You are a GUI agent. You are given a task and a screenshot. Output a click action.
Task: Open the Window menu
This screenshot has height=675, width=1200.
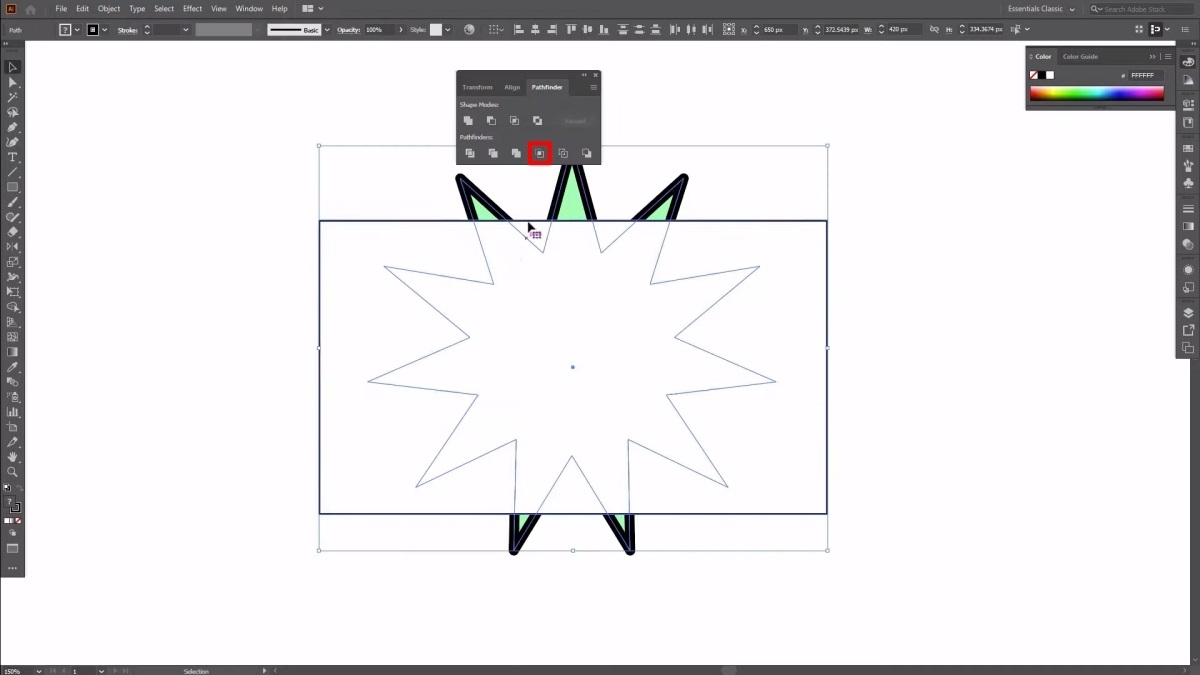point(249,9)
